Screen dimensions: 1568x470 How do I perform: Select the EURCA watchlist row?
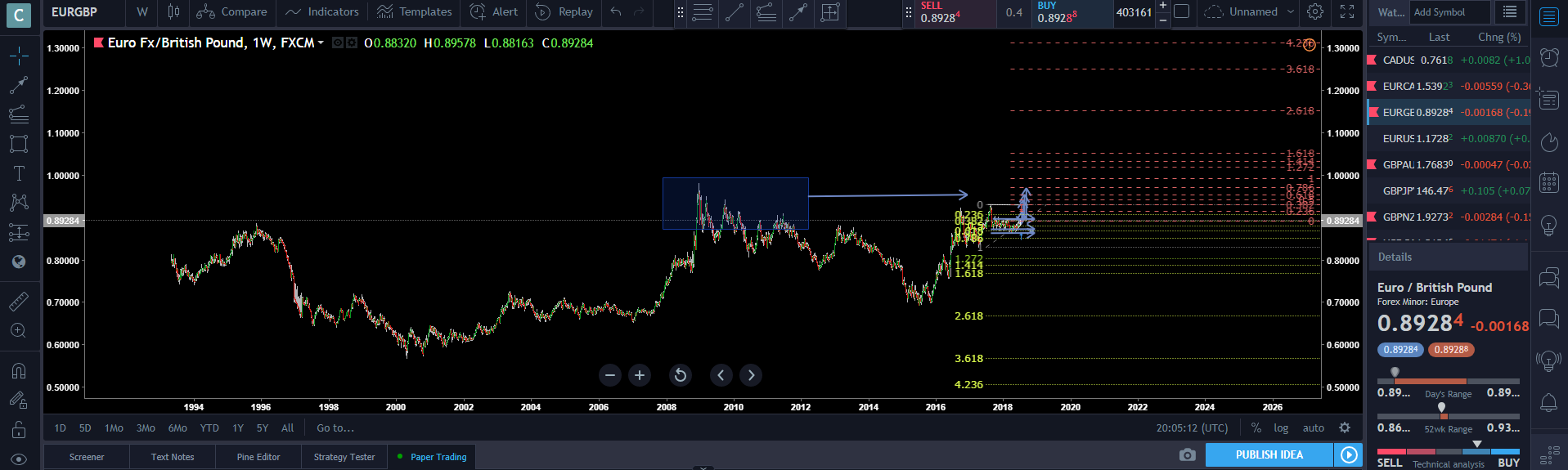pos(1449,86)
